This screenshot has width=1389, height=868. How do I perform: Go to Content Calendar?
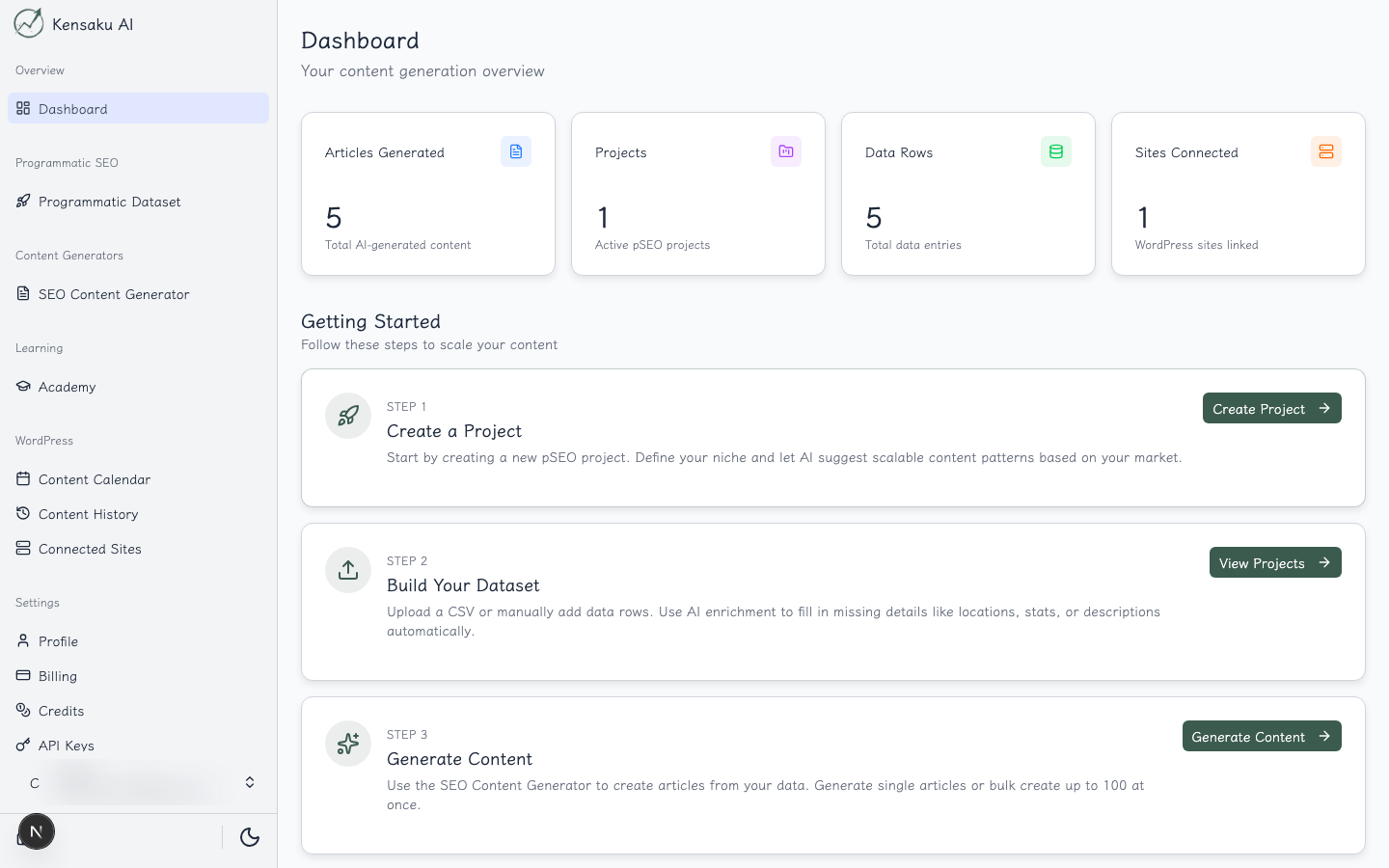[94, 479]
